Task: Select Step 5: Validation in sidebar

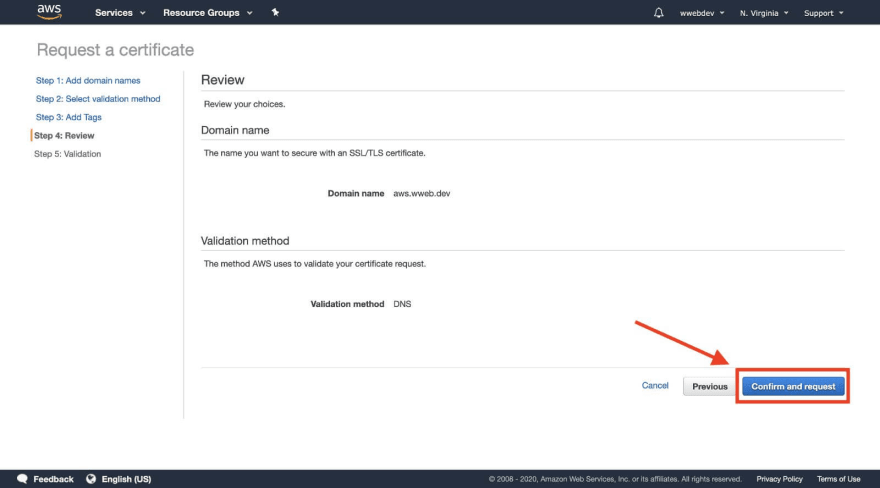Action: click(67, 154)
